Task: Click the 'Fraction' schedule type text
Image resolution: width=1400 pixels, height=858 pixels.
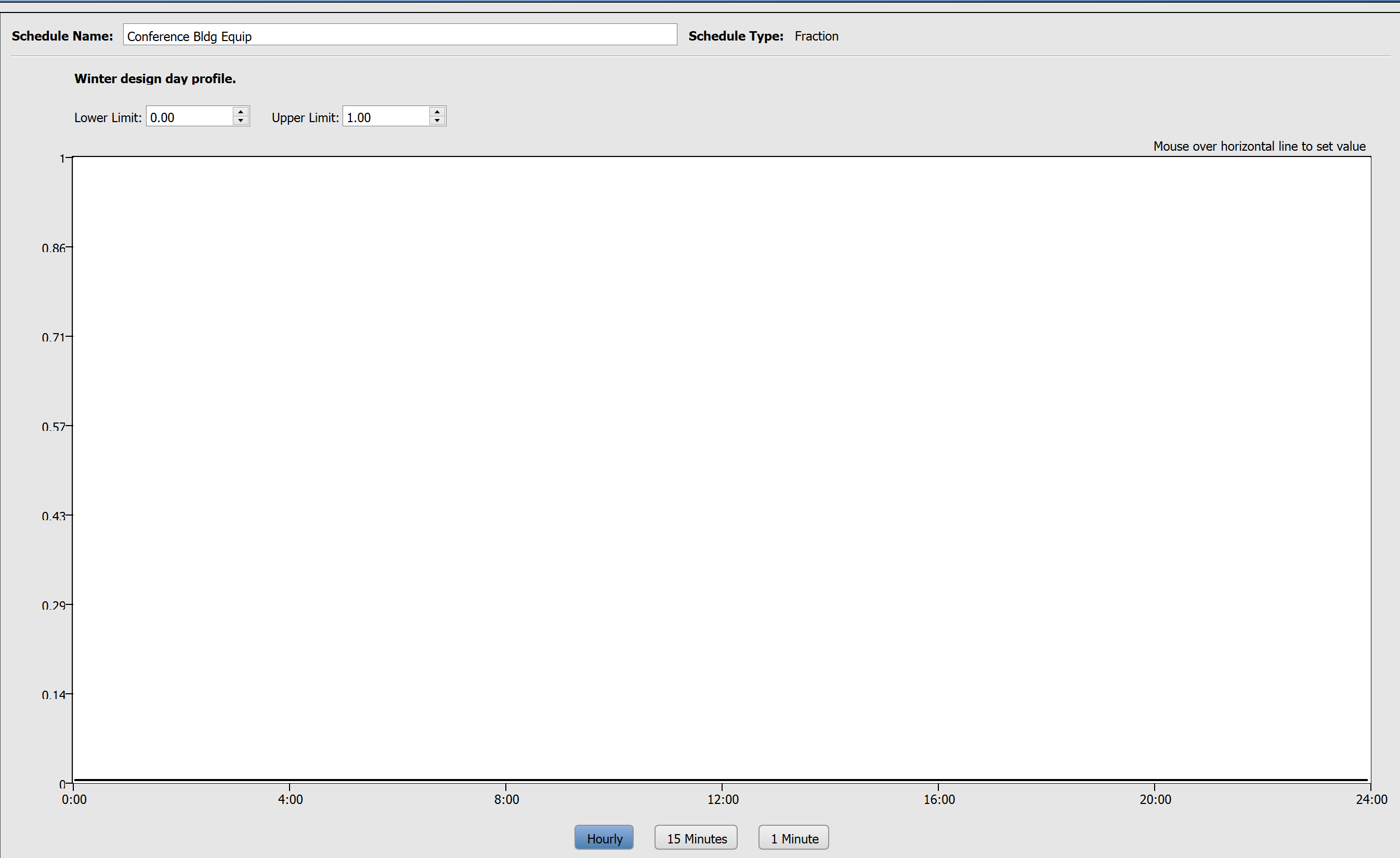Action: (x=817, y=36)
